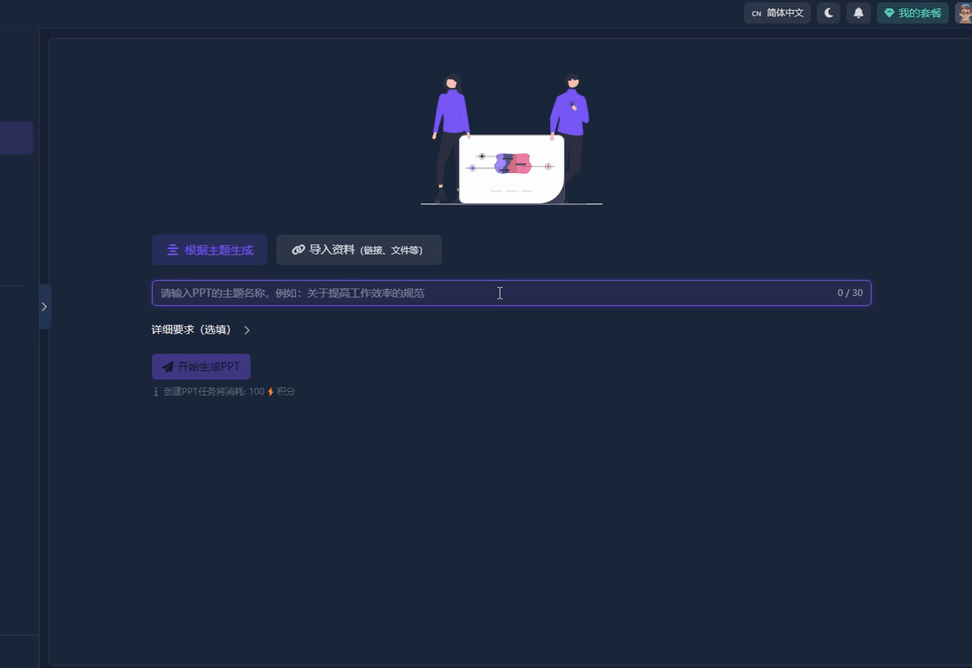Click the CN badge beside 简体中文
Viewport: 972px width, 668px height.
(757, 13)
